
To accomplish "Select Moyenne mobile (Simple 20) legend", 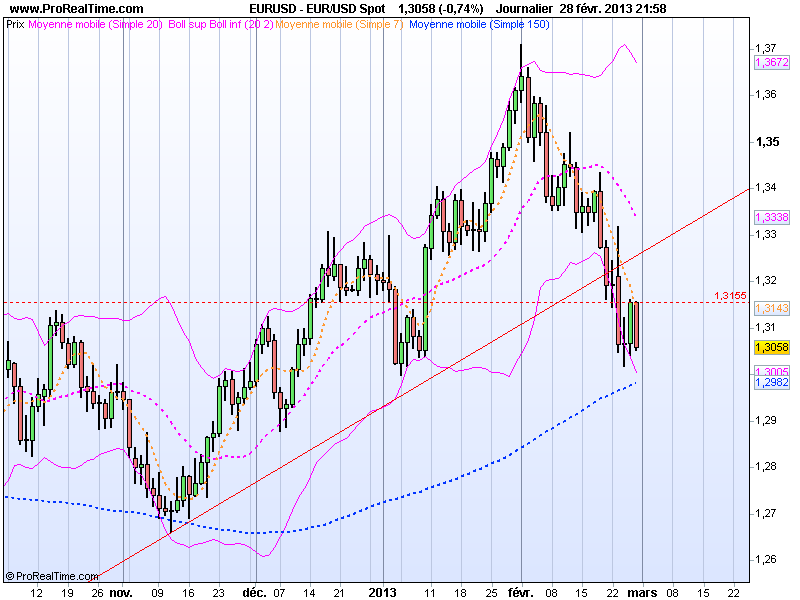I will click(x=95, y=24).
